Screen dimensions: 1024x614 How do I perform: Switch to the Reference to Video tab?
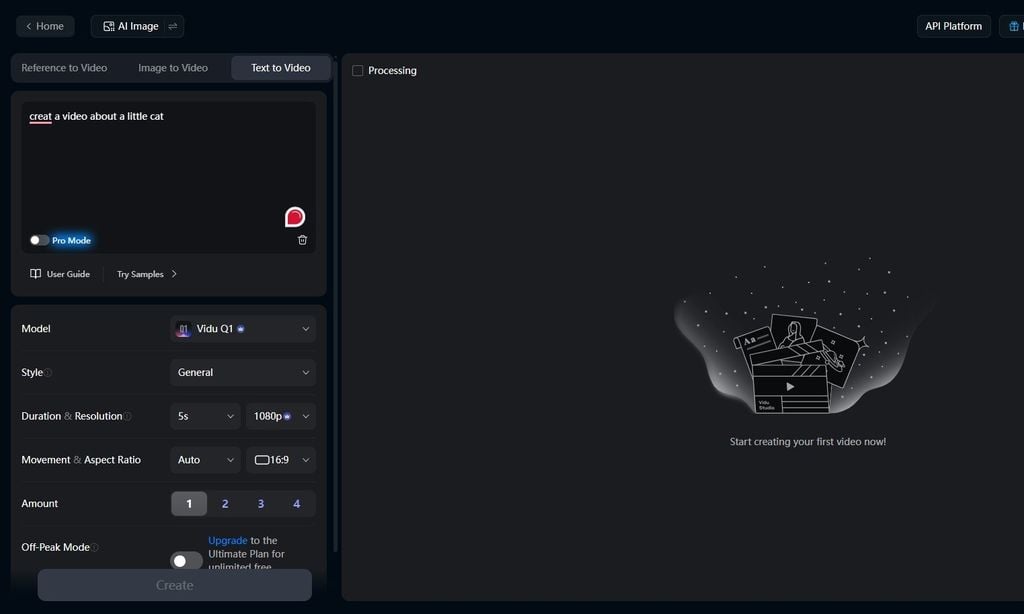[x=64, y=68]
